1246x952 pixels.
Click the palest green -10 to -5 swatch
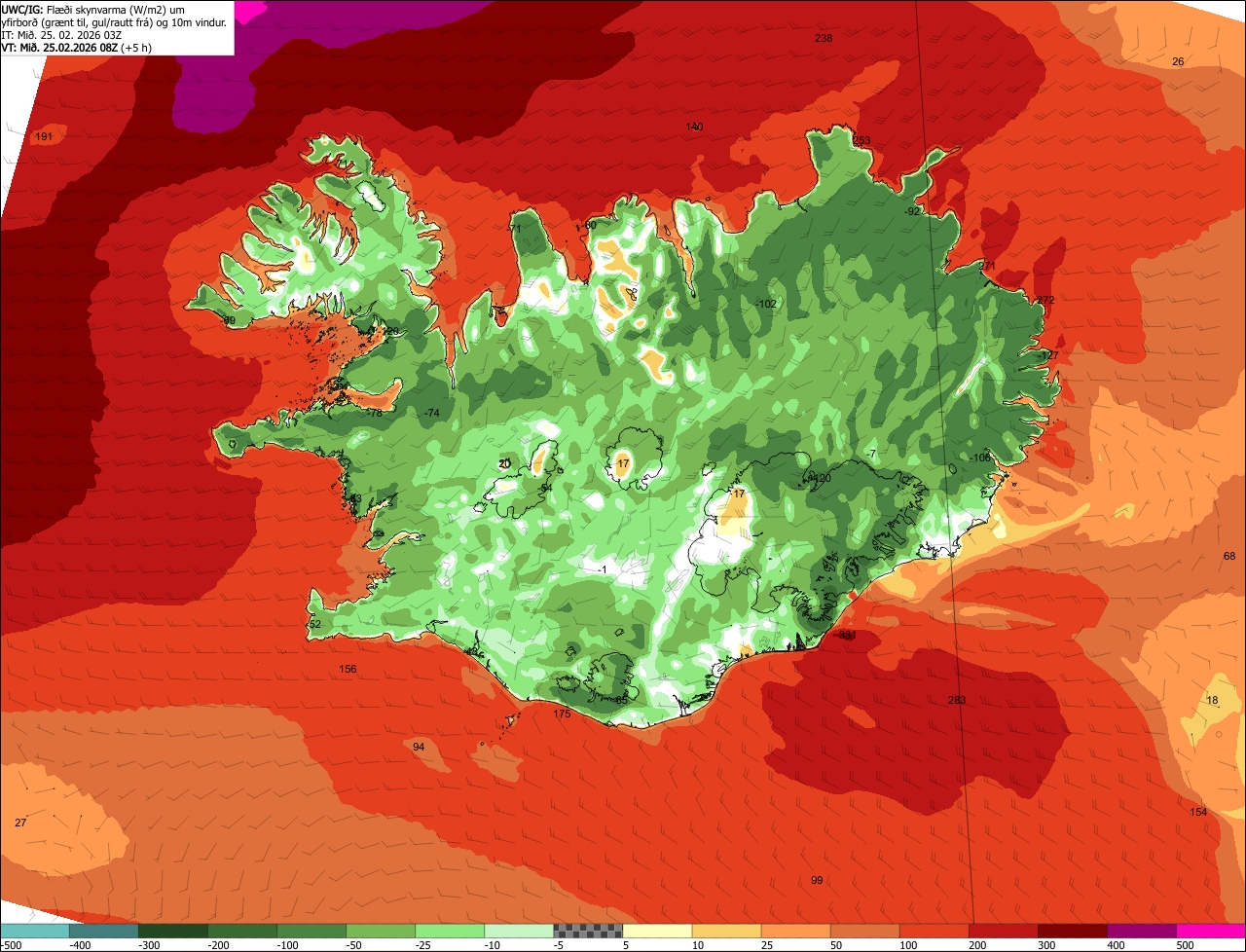(519, 931)
